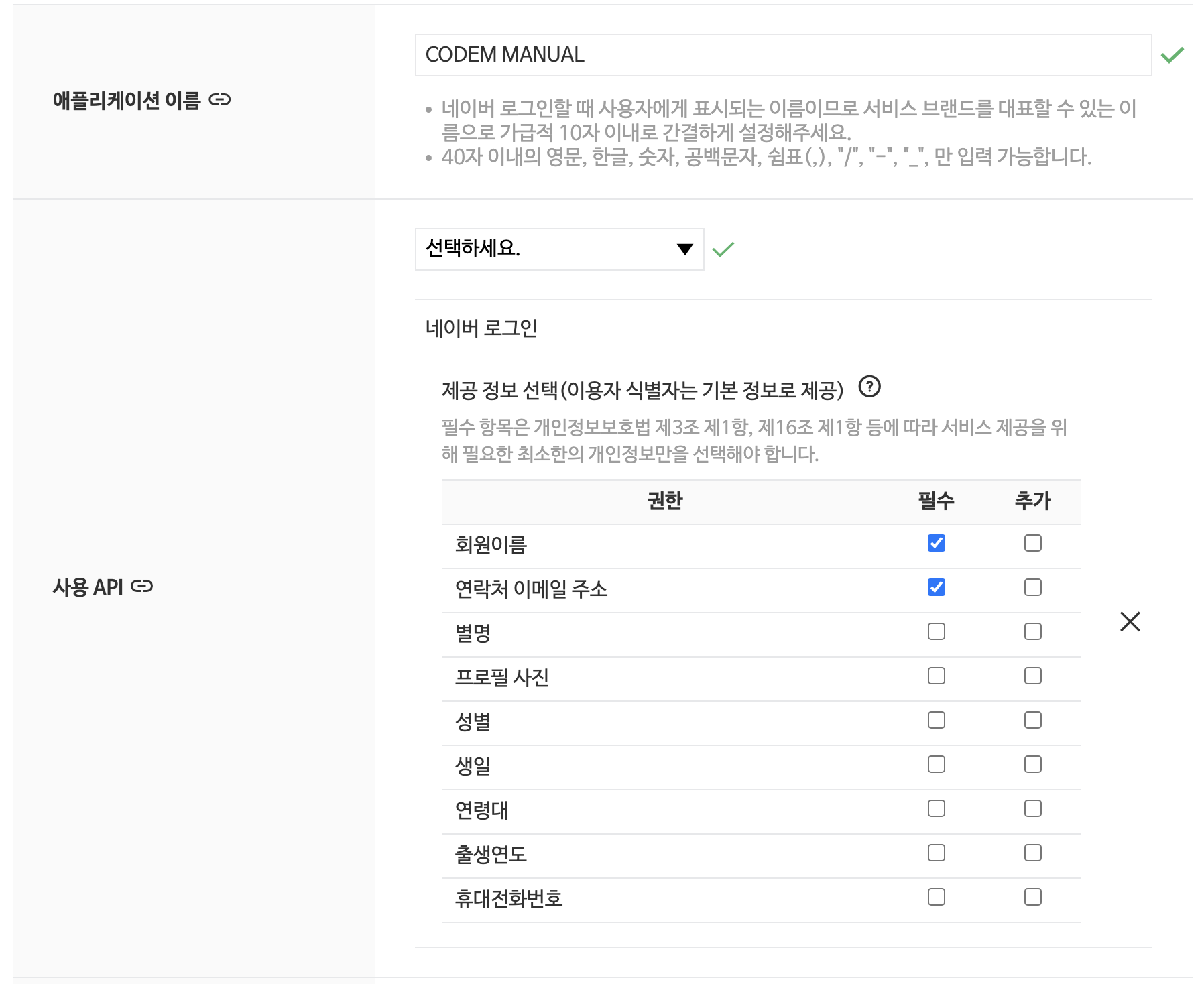The height and width of the screenshot is (984, 1204).
Task: Enable 필수 checkbox for 성별
Action: click(937, 720)
